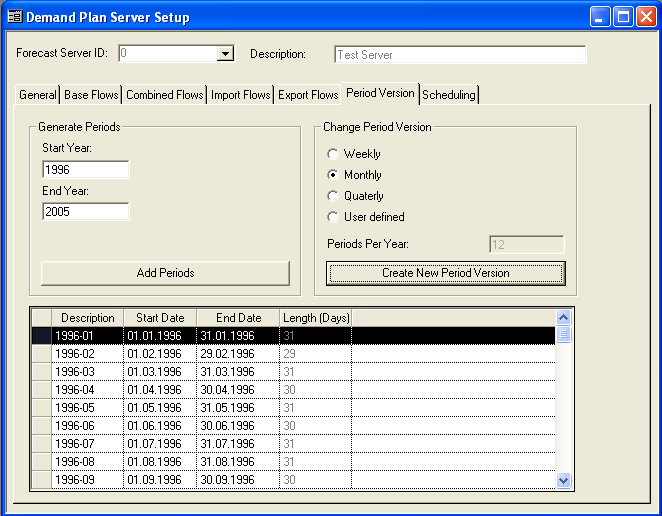662x516 pixels.
Task: Click end date cell 30.09.1996
Action: [238, 480]
